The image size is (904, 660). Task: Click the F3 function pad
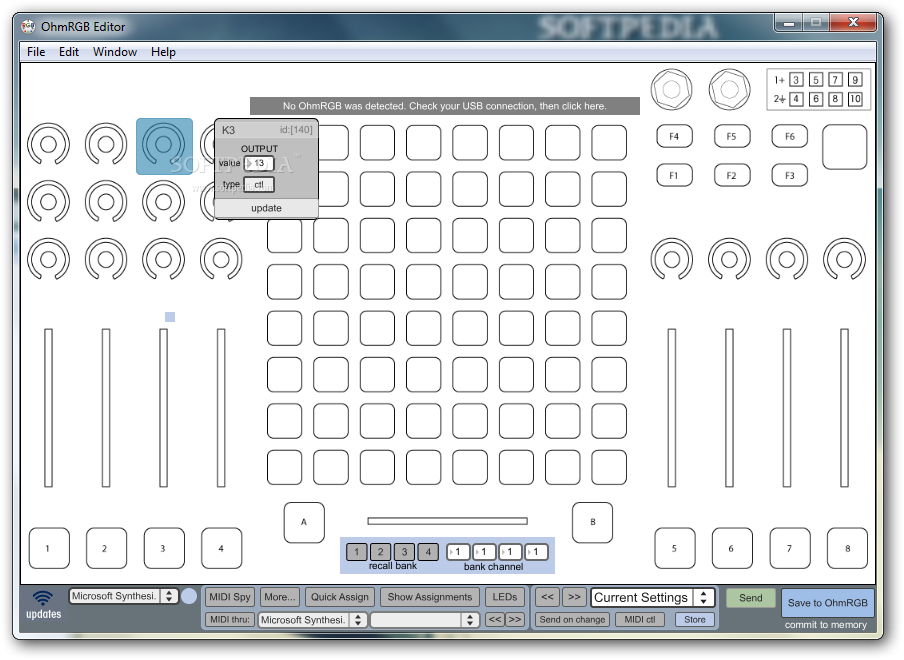click(789, 175)
